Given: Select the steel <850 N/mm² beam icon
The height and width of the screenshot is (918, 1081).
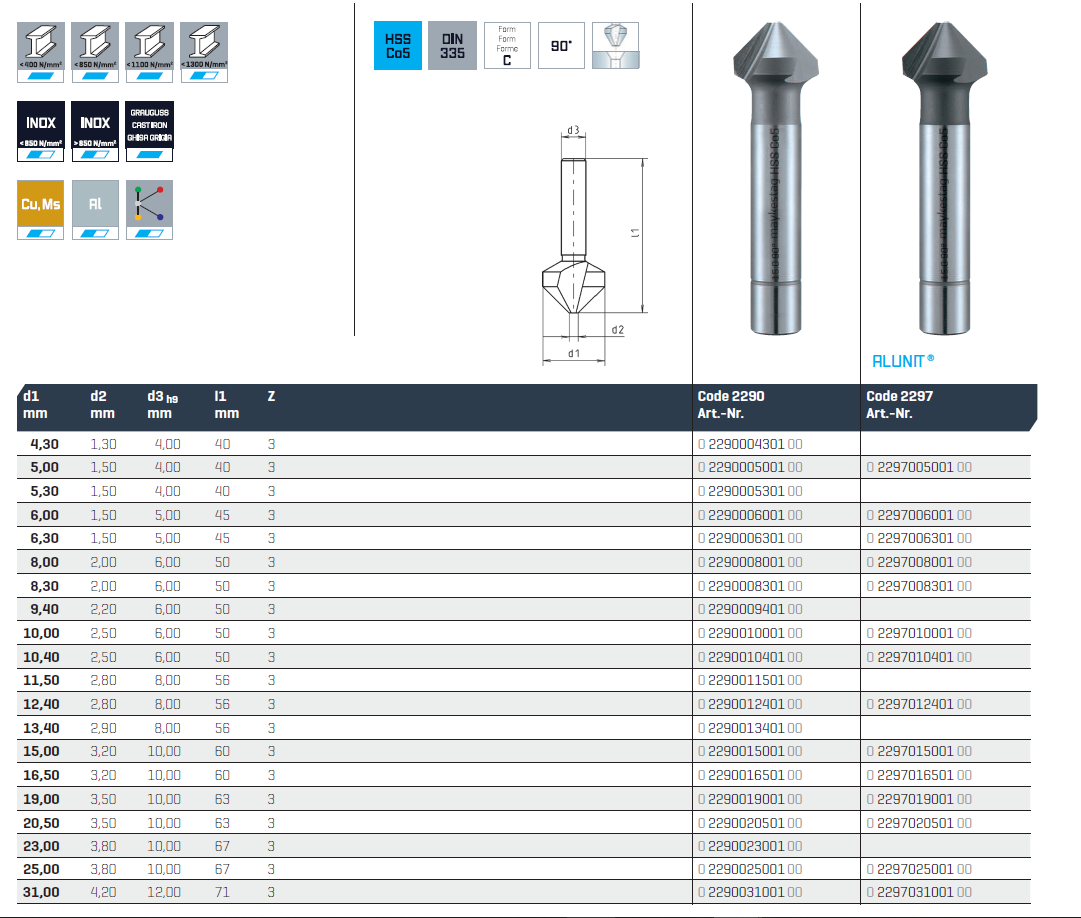Looking at the screenshot, I should pyautogui.click(x=95, y=51).
